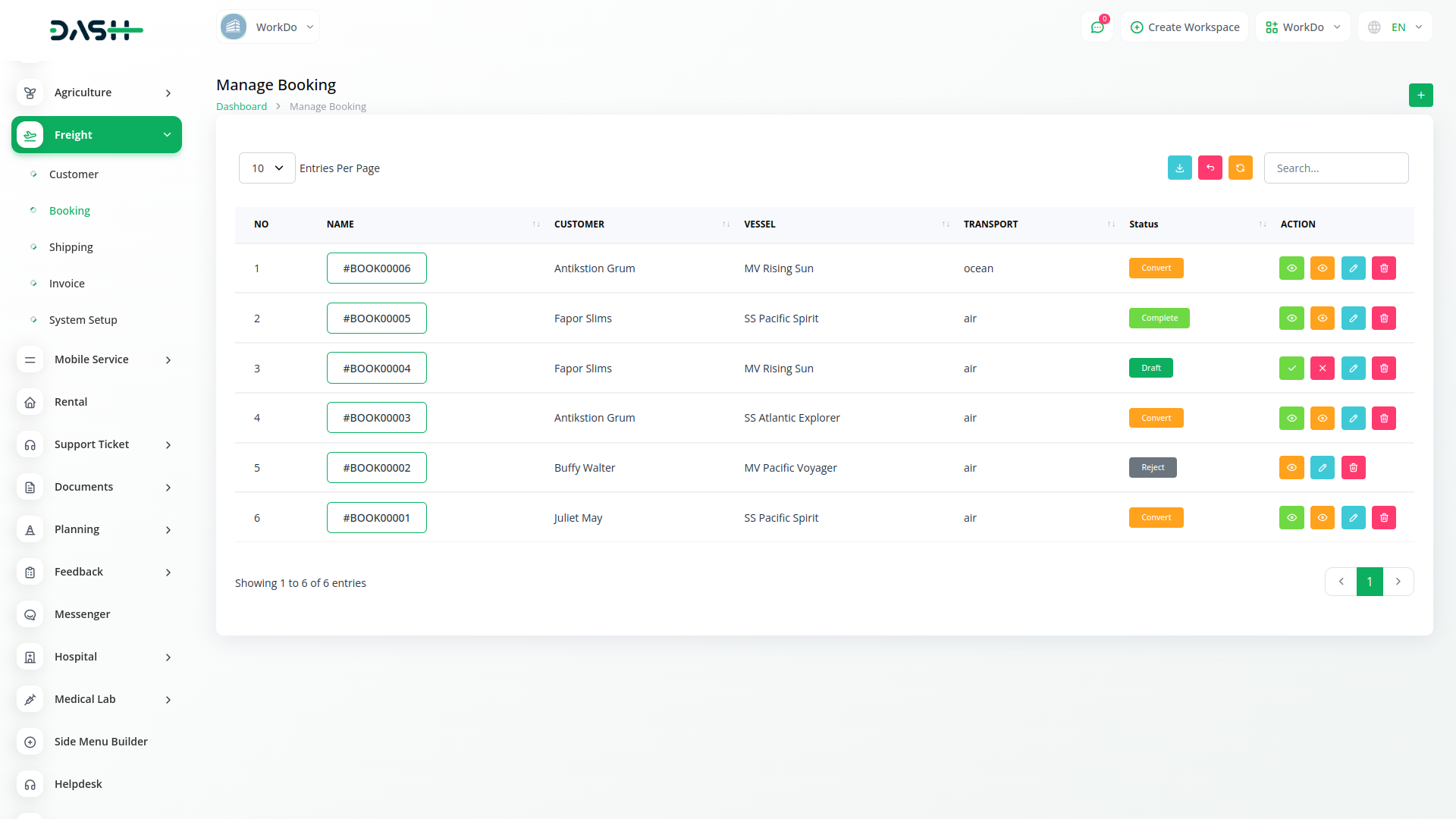
Task: Delete booking #BOOK00006 with trash icon
Action: pos(1383,268)
